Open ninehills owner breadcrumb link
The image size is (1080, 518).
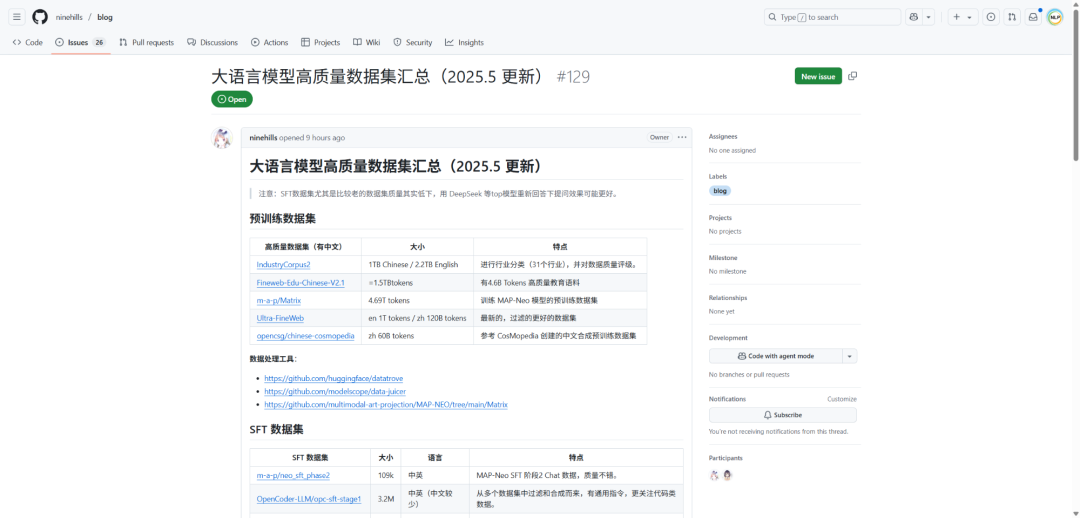tap(69, 17)
